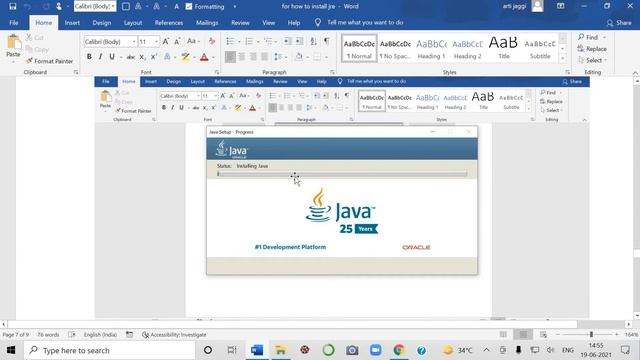Open the Ribbon Display Options icon
The height and width of the screenshot is (360, 640).
point(560,6)
